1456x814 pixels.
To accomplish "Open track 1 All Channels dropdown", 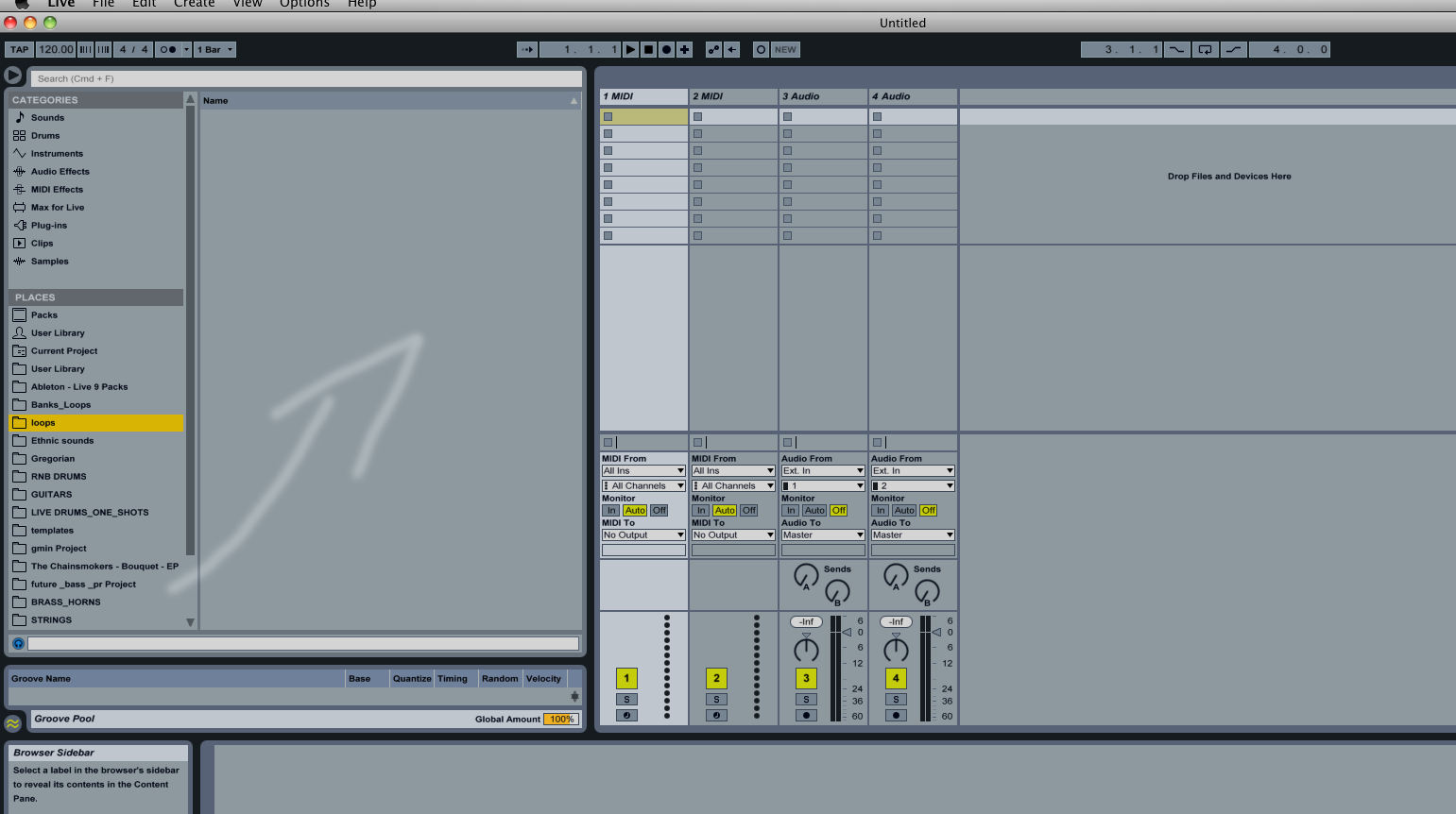I will point(643,485).
